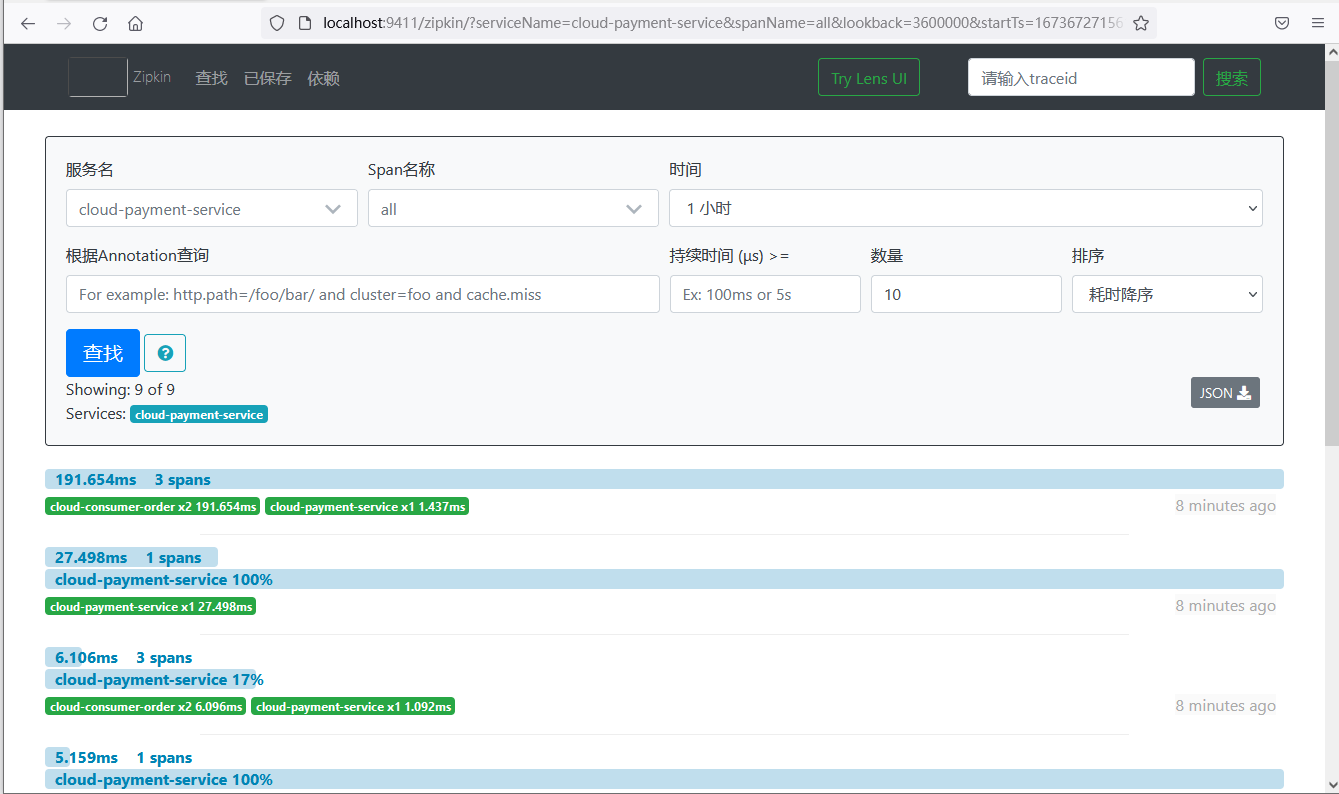Click the 'Showing: 9 of 9' text
This screenshot has height=794, width=1339.
coord(120,389)
